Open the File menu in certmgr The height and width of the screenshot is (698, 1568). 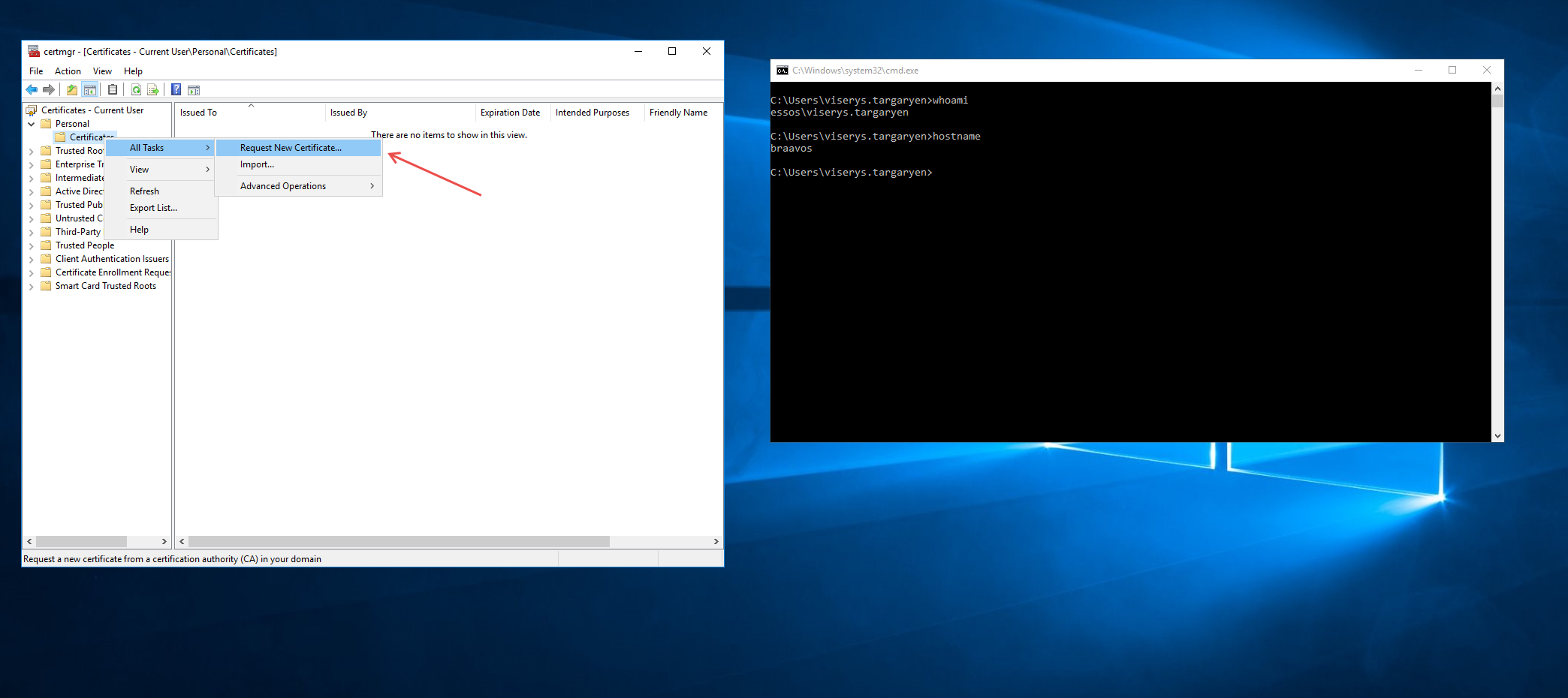[36, 71]
